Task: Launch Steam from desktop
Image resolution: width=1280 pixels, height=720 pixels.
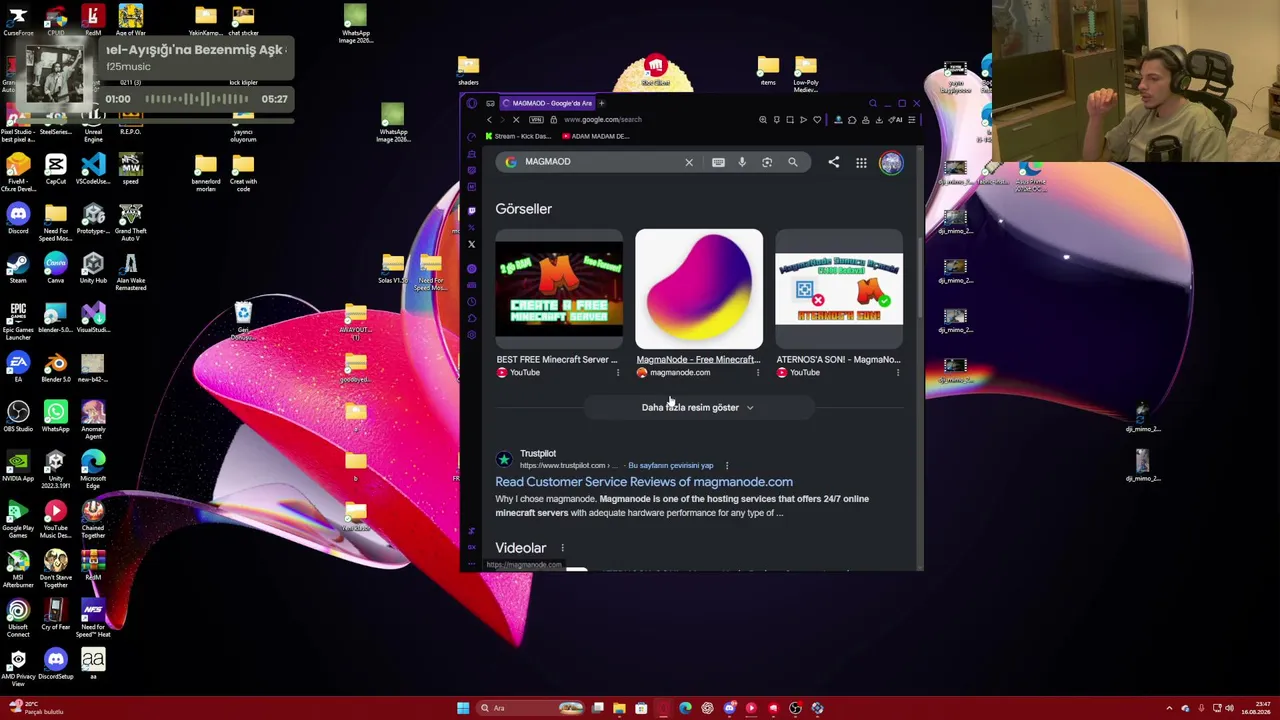Action: (18, 268)
